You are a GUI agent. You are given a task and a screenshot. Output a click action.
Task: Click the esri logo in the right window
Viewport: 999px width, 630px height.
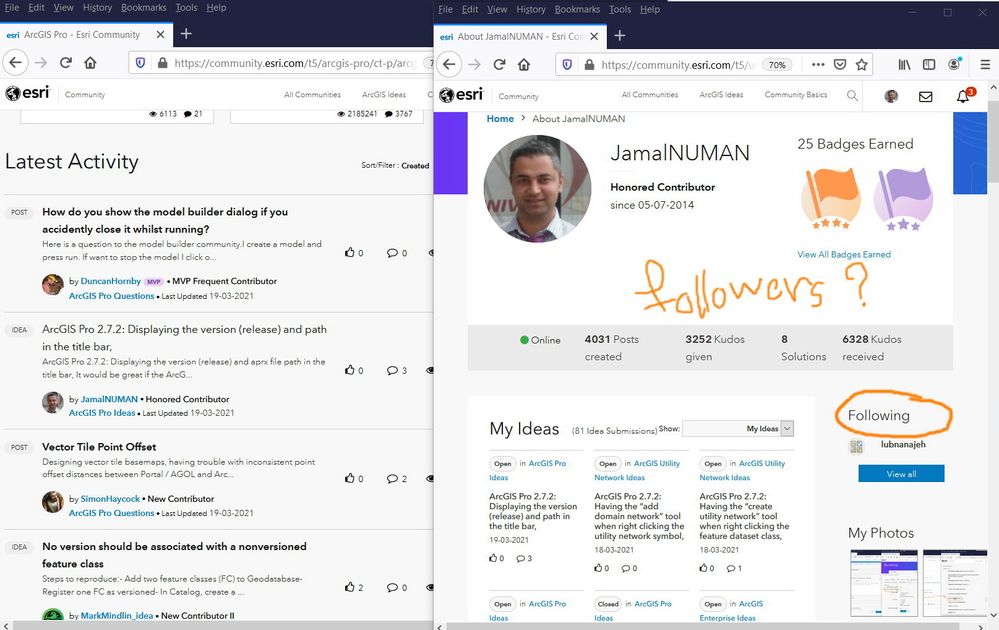(463, 94)
